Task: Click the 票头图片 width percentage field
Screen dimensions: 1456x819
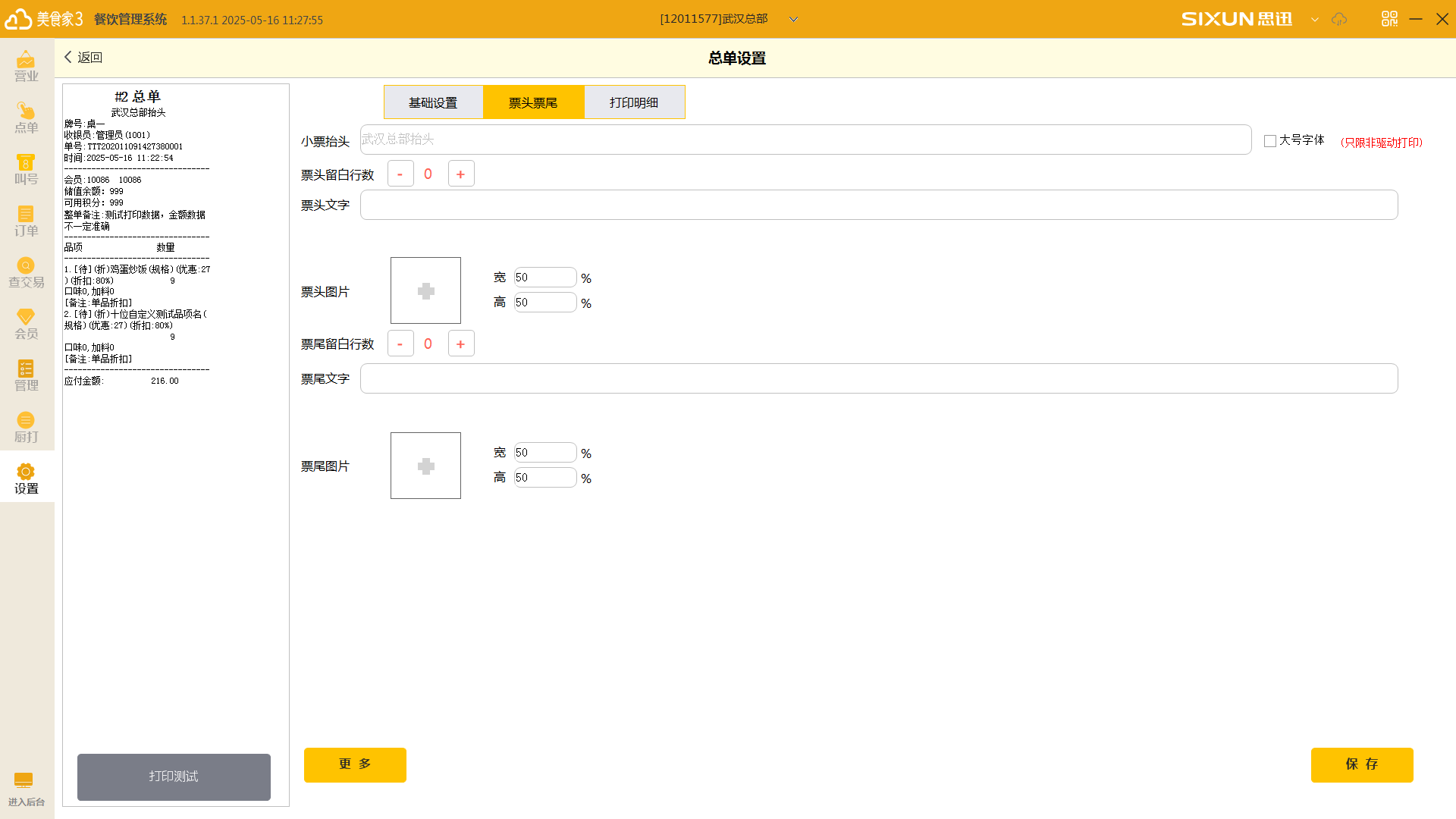Action: click(x=545, y=278)
